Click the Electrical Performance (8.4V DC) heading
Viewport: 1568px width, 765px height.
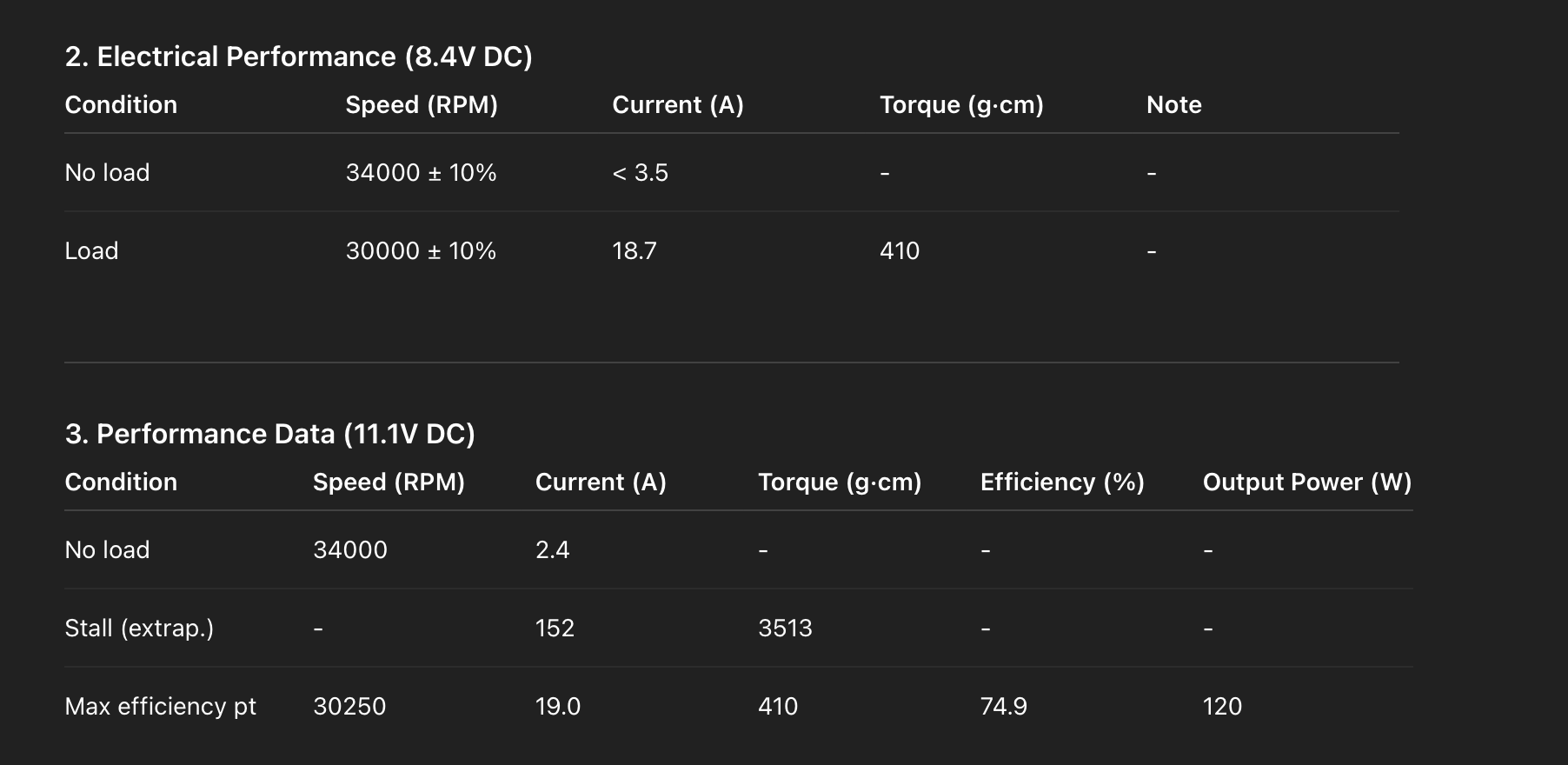click(x=298, y=57)
